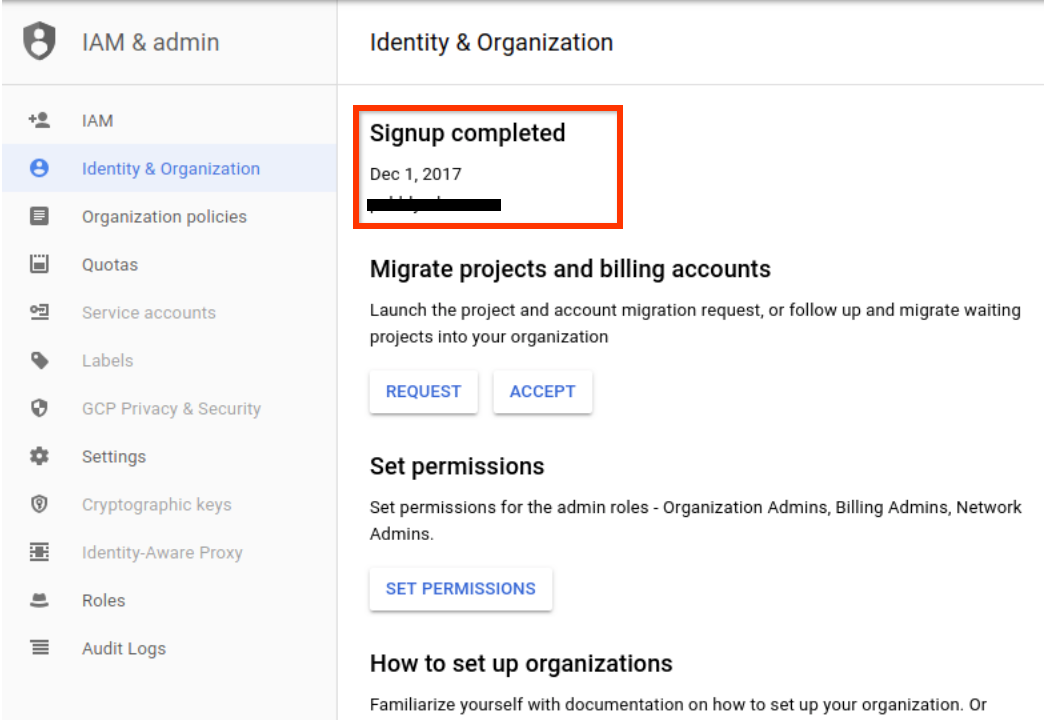Screen dimensions: 1044x720
Task: Select the Service accounts icon
Action: (x=38, y=312)
